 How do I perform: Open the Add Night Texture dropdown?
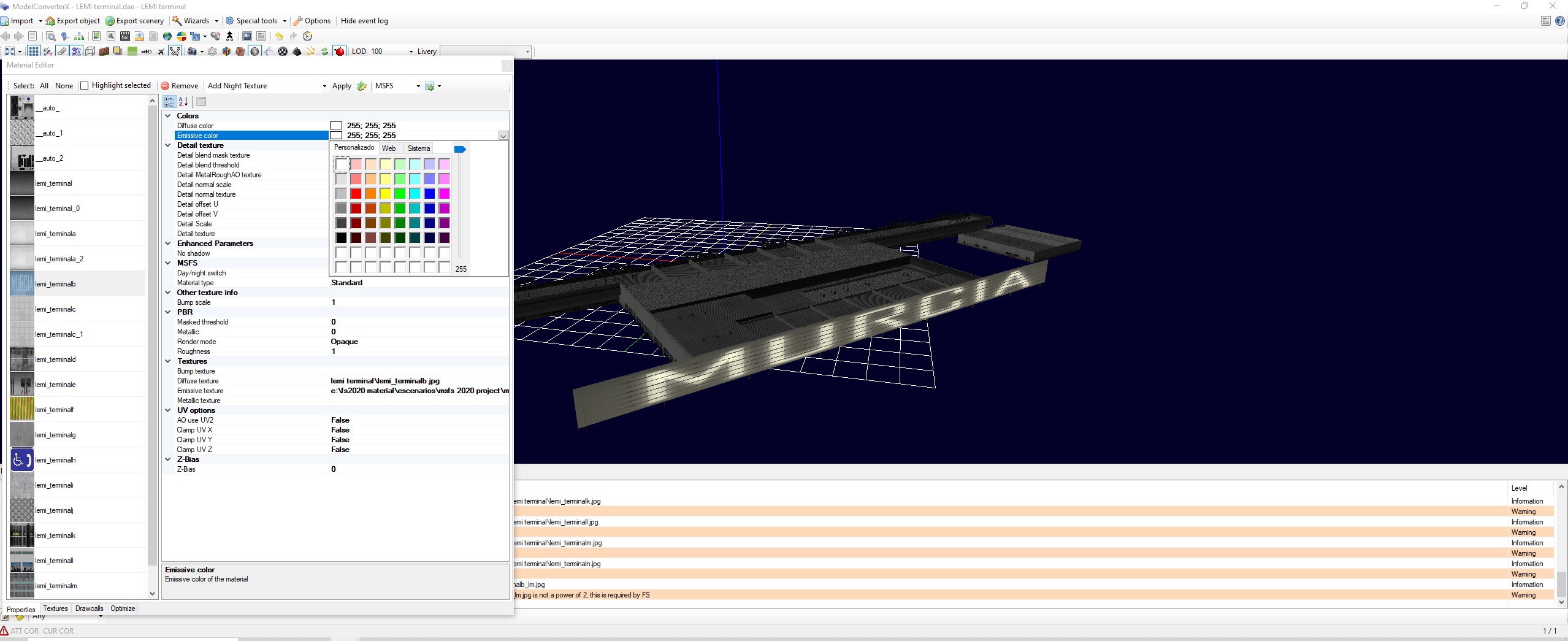click(x=324, y=86)
